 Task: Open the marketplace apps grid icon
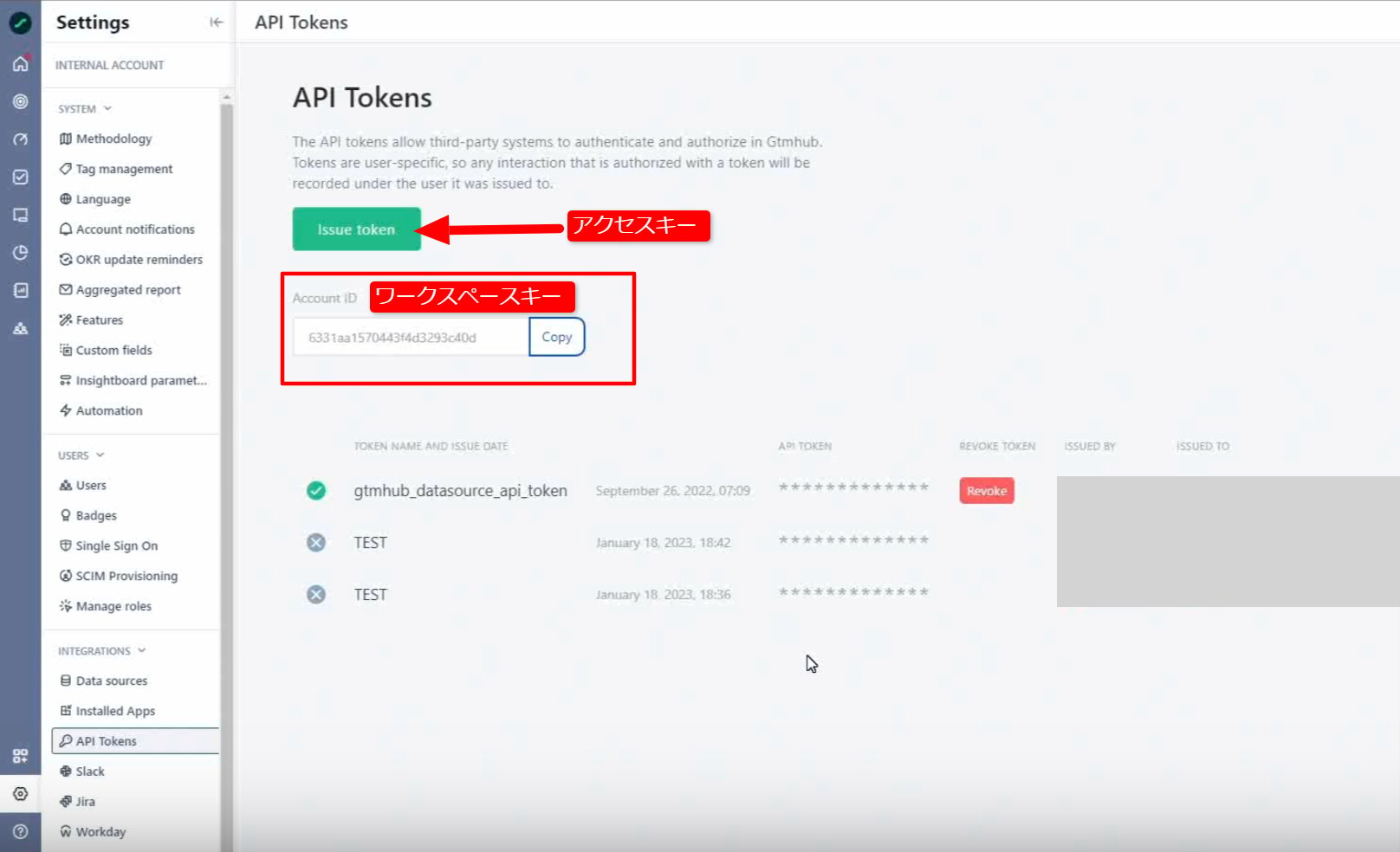pyautogui.click(x=20, y=756)
